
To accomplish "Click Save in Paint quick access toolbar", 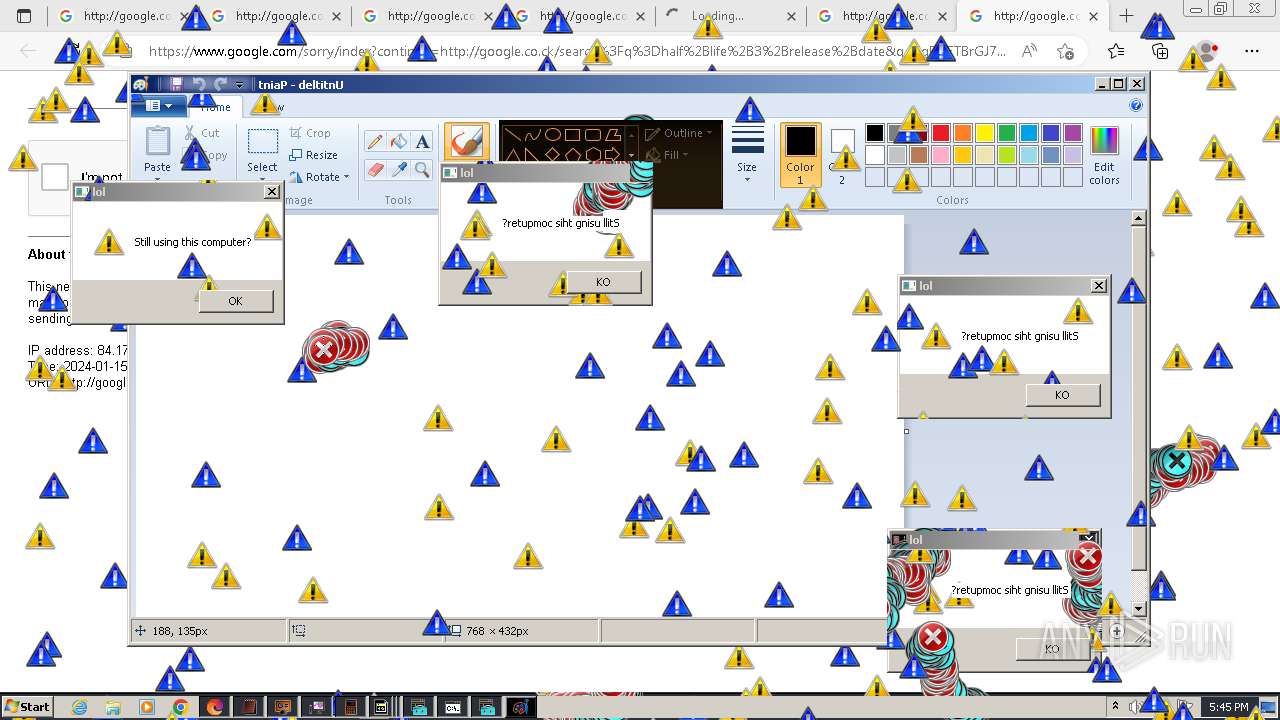I will (x=177, y=85).
